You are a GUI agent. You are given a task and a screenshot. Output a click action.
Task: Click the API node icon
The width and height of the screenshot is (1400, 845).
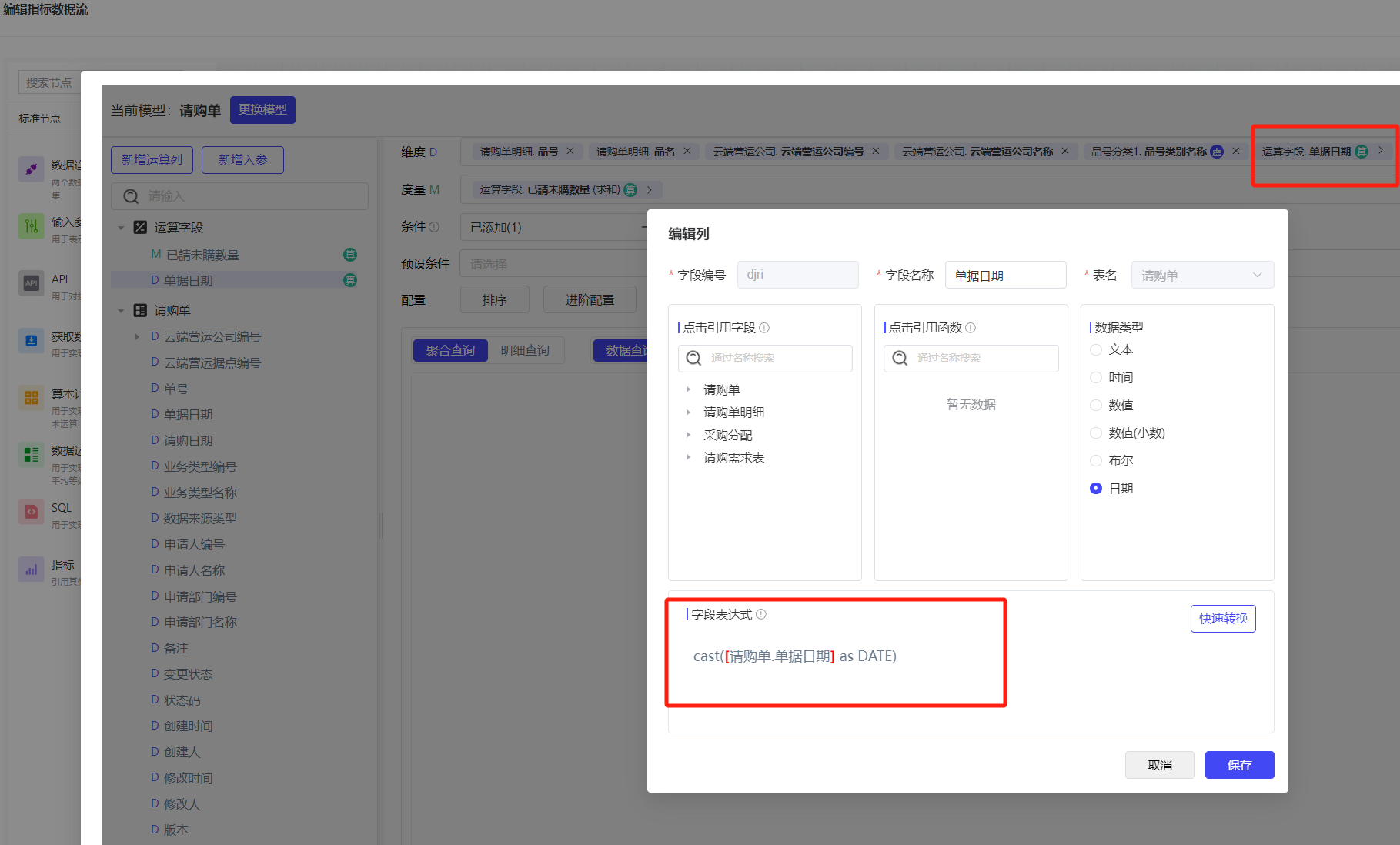click(32, 283)
